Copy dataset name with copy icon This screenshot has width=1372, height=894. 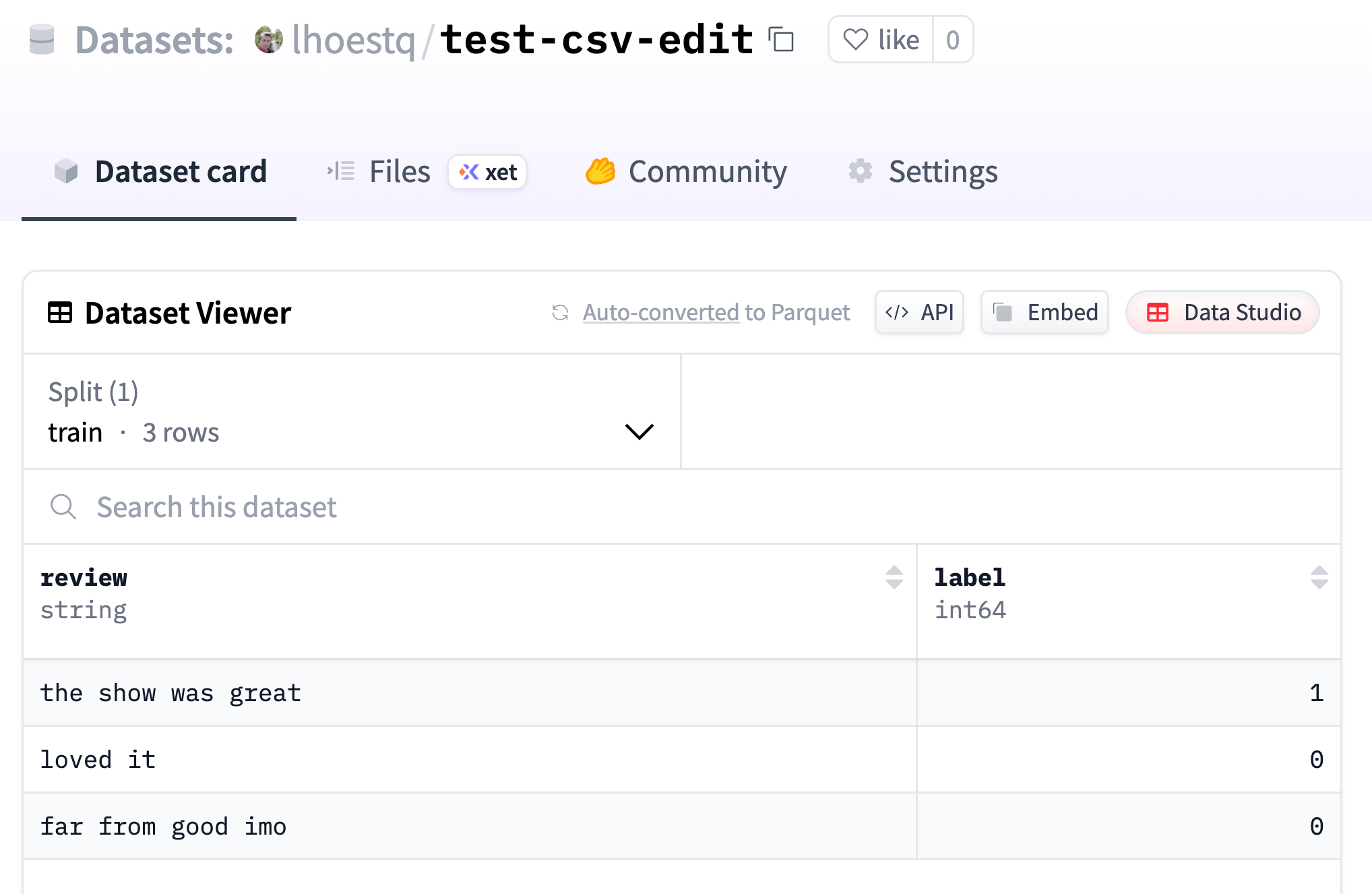coord(781,40)
